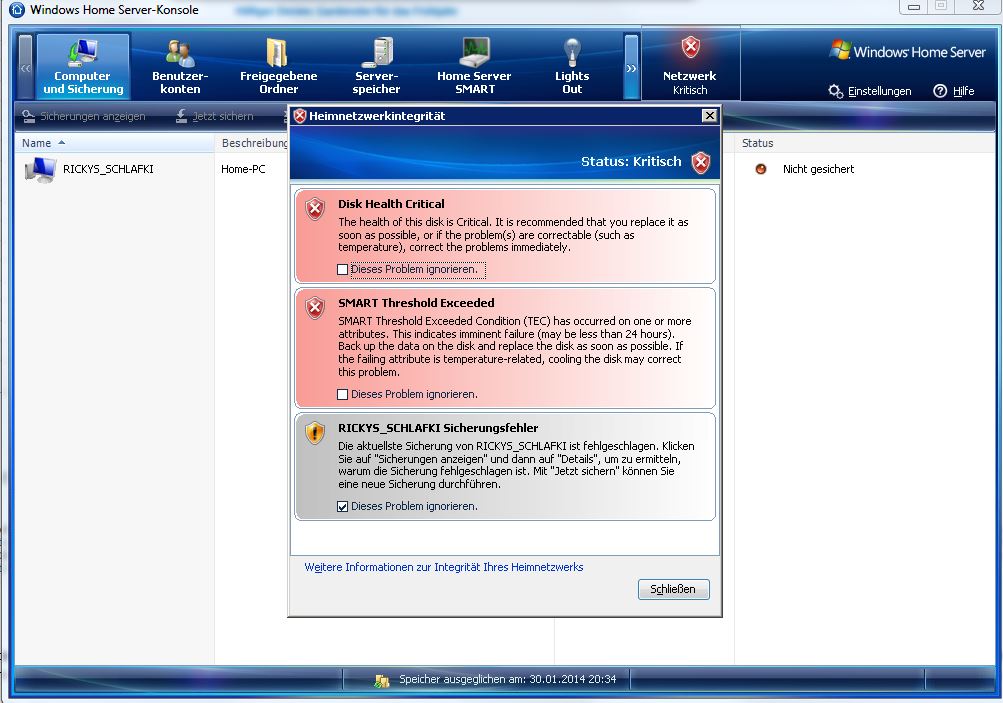Open the Serverspeicher tab
The width and height of the screenshot is (1003, 703).
tap(376, 67)
